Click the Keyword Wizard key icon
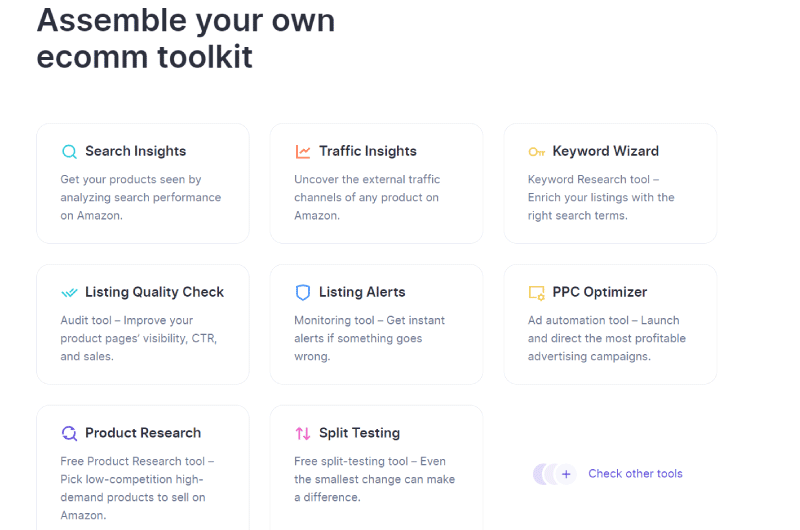The image size is (800, 530). (x=536, y=152)
